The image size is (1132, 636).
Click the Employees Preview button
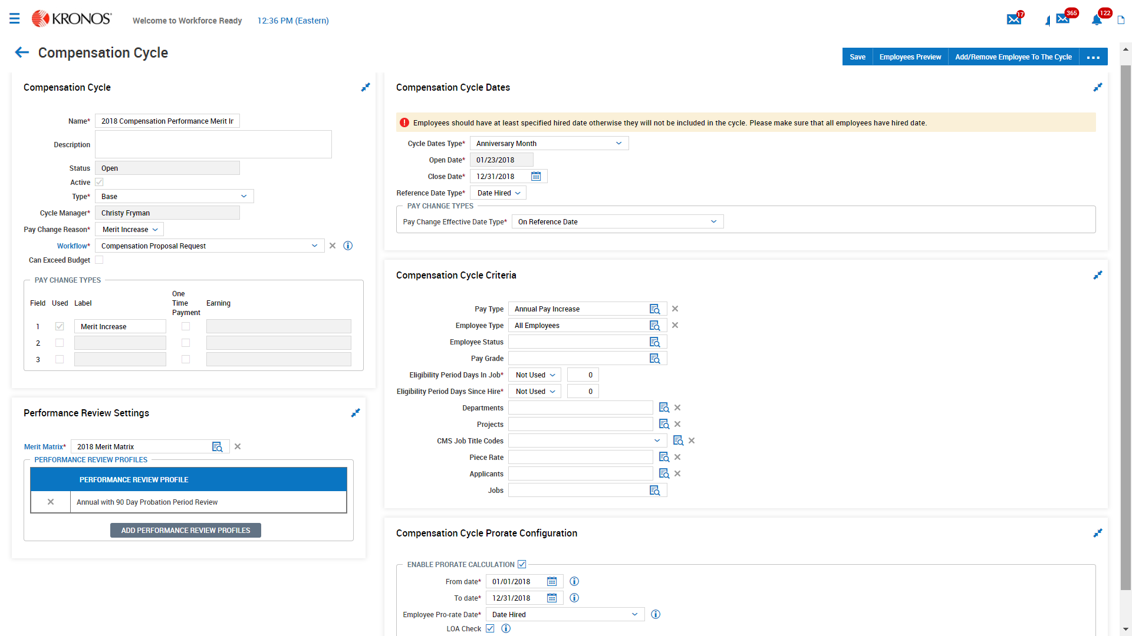tap(910, 57)
